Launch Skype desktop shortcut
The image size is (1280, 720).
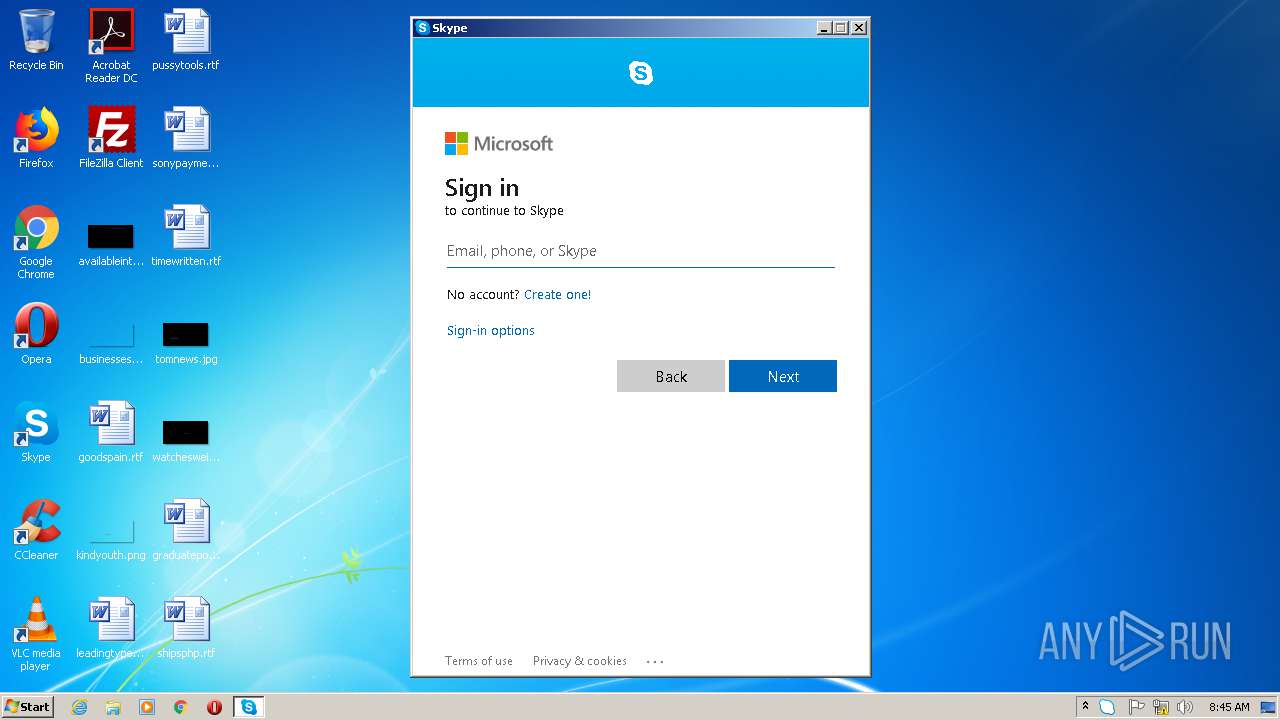click(x=36, y=432)
